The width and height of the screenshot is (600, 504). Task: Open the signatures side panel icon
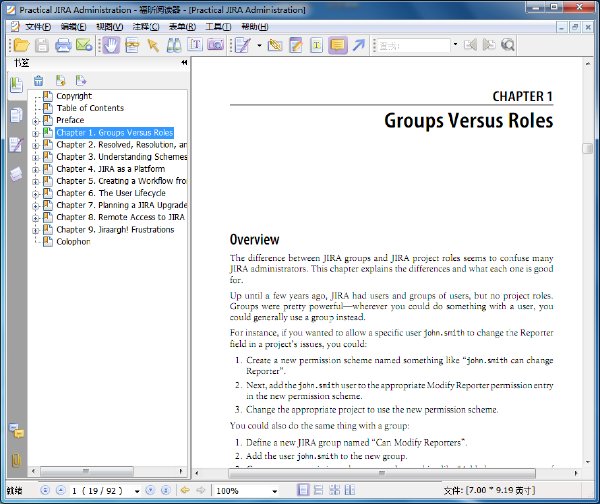(16, 145)
